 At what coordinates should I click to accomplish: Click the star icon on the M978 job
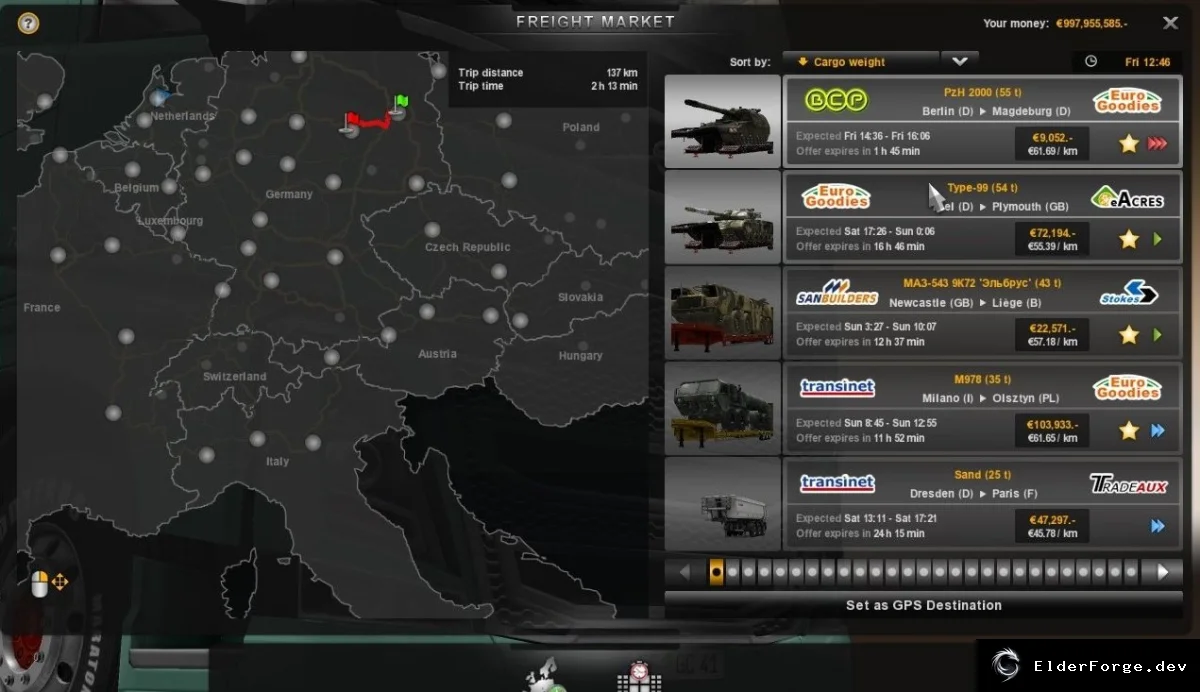pos(1129,431)
